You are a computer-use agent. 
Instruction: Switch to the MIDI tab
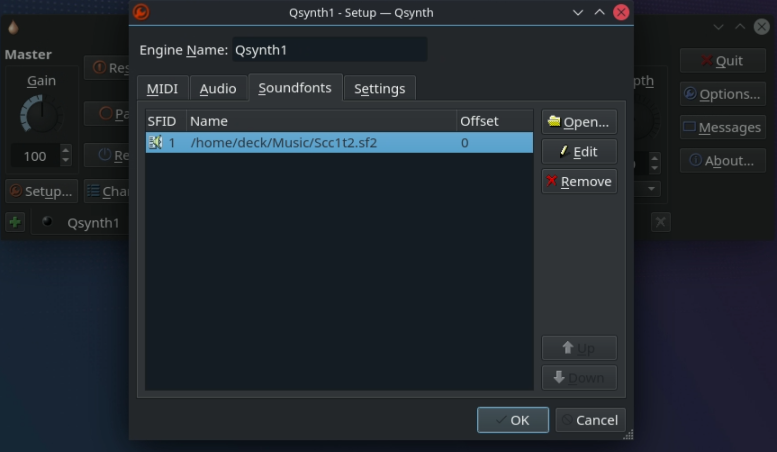click(162, 88)
